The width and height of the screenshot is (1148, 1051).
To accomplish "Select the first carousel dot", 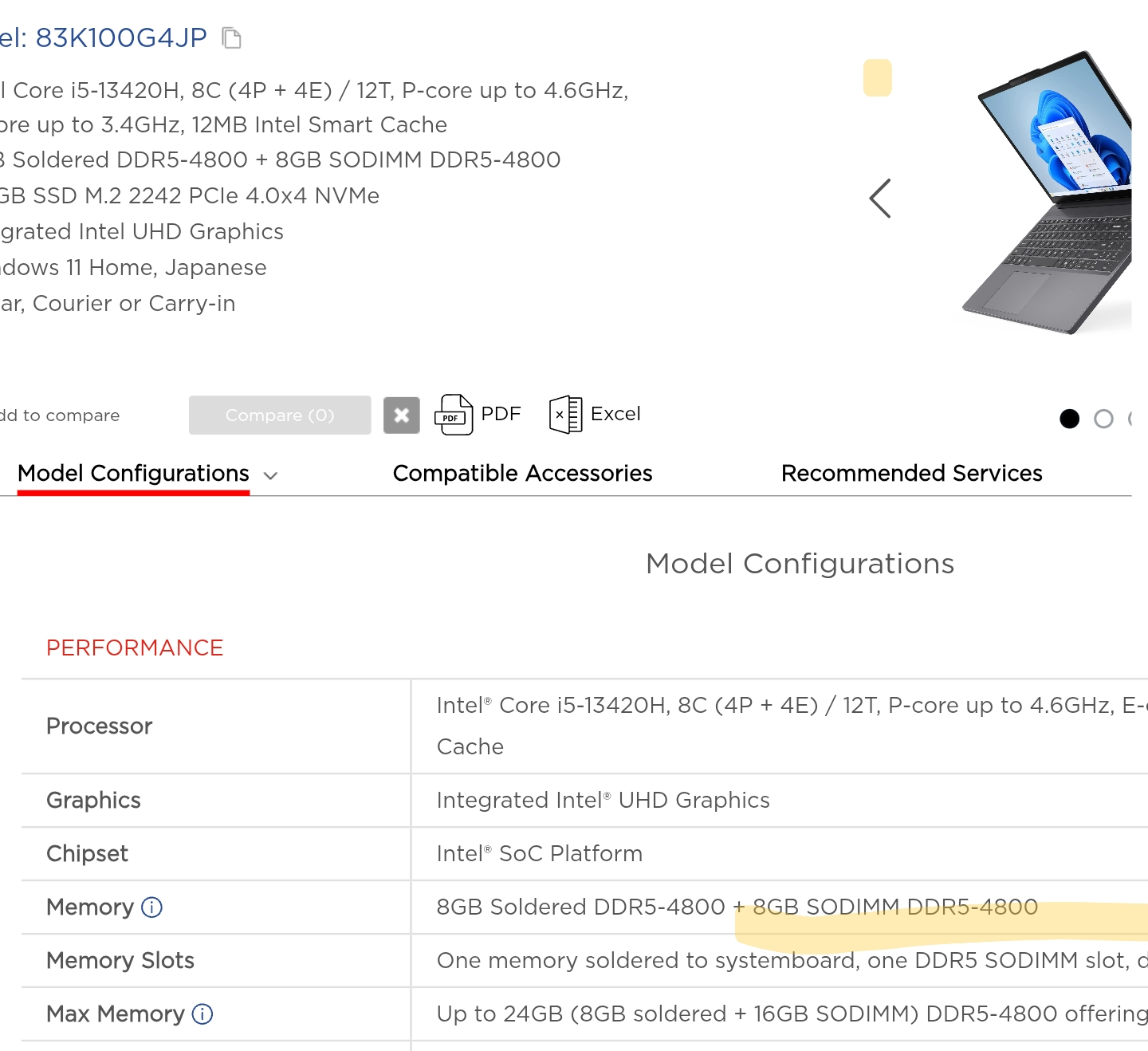I will click(1070, 419).
